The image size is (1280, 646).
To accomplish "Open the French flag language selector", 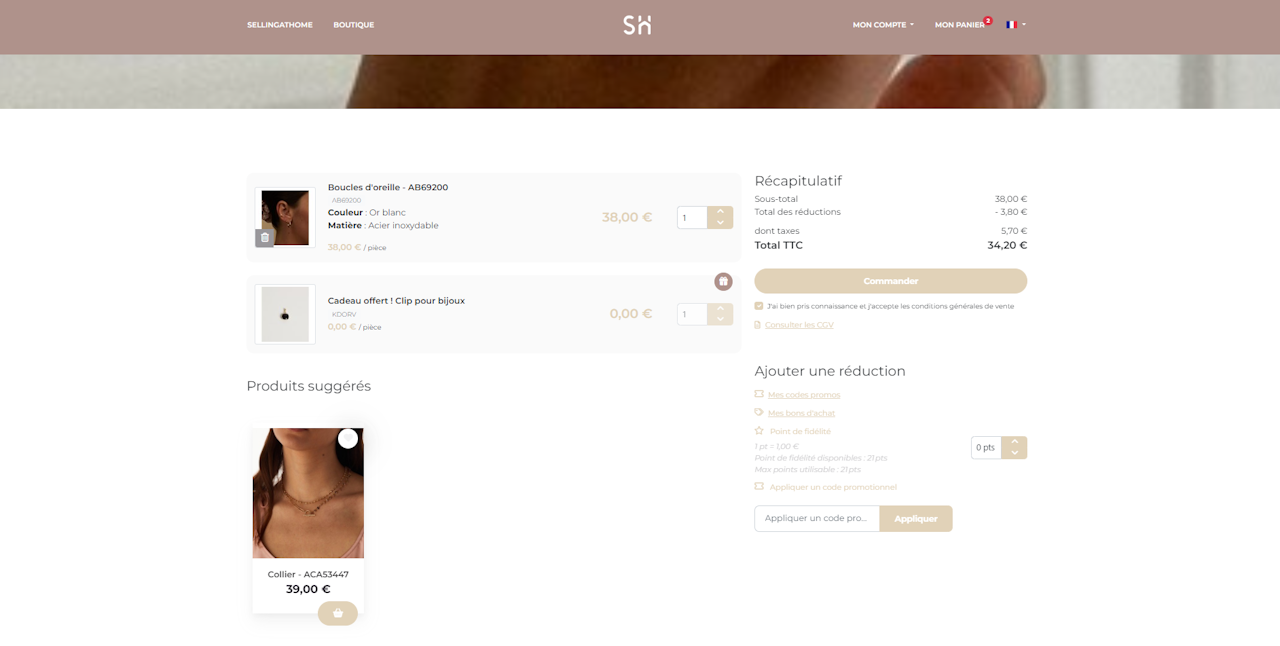I will (x=1016, y=25).
